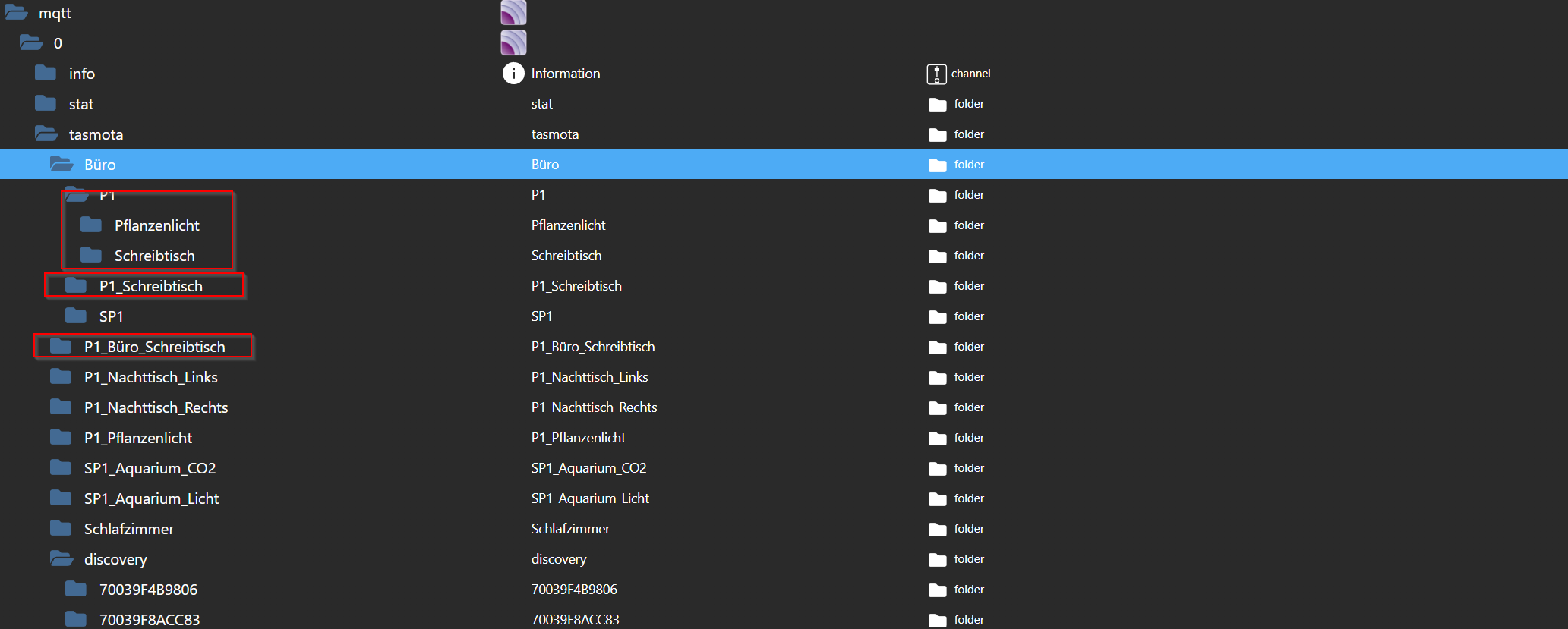Click 70039F4B9806 in the name column
The height and width of the screenshot is (629, 1568).
[574, 590]
